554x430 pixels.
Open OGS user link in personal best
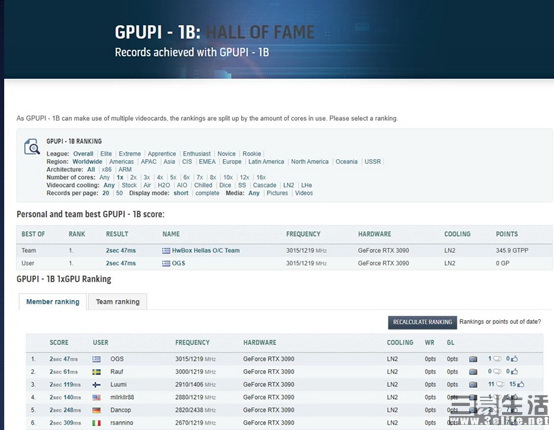tap(178, 263)
